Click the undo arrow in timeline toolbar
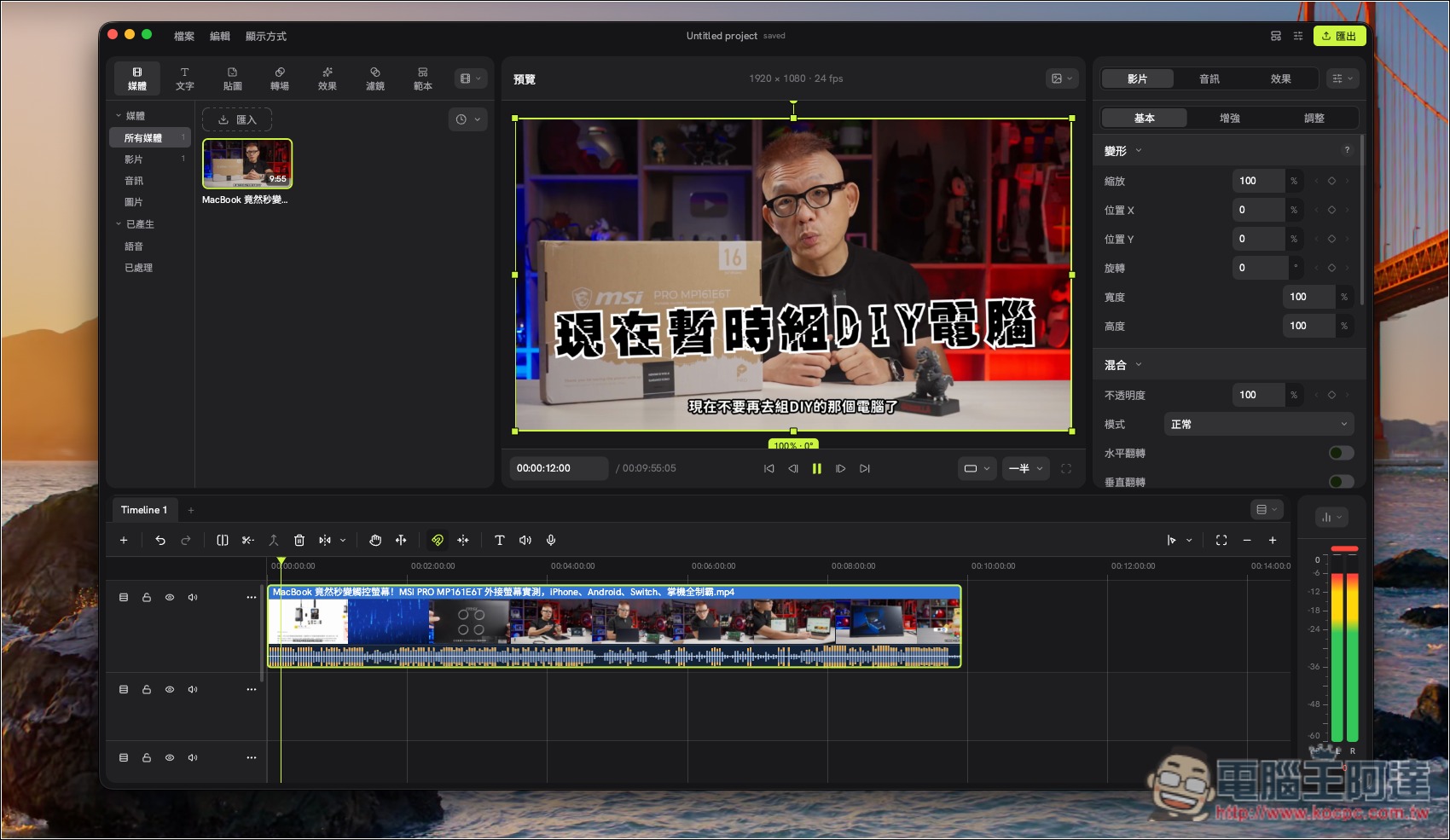Viewport: 1450px width, 840px height. click(x=160, y=540)
